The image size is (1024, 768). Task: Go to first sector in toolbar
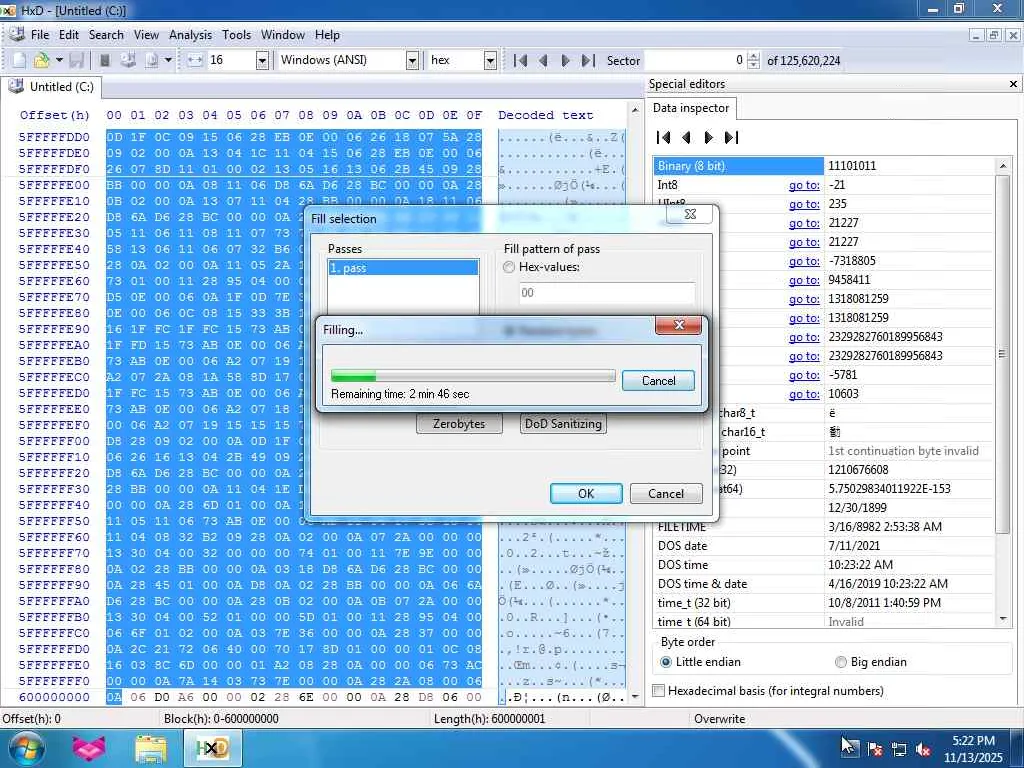click(520, 61)
